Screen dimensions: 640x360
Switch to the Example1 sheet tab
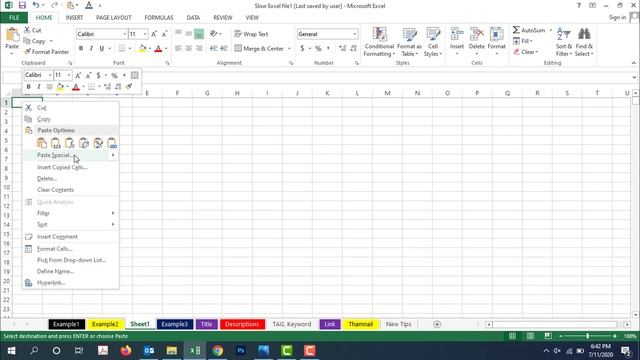click(x=67, y=324)
